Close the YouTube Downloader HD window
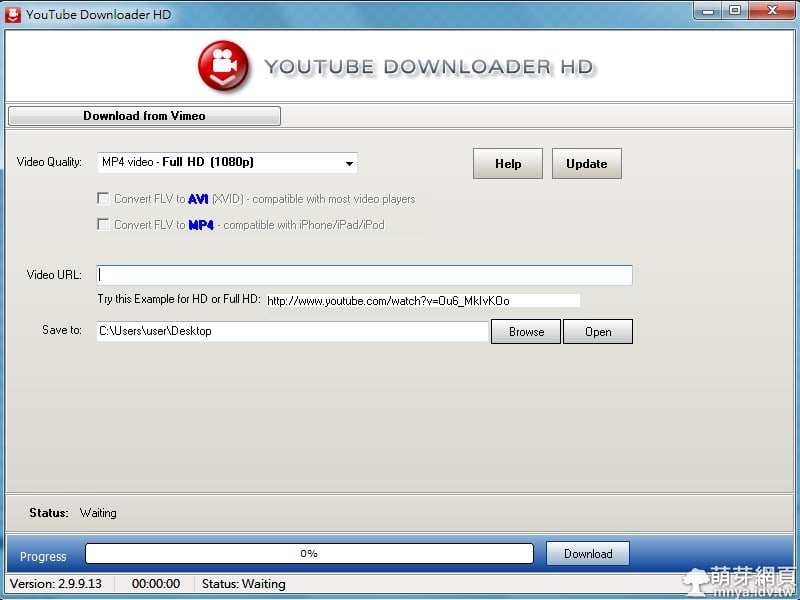800x600 pixels. click(x=772, y=11)
